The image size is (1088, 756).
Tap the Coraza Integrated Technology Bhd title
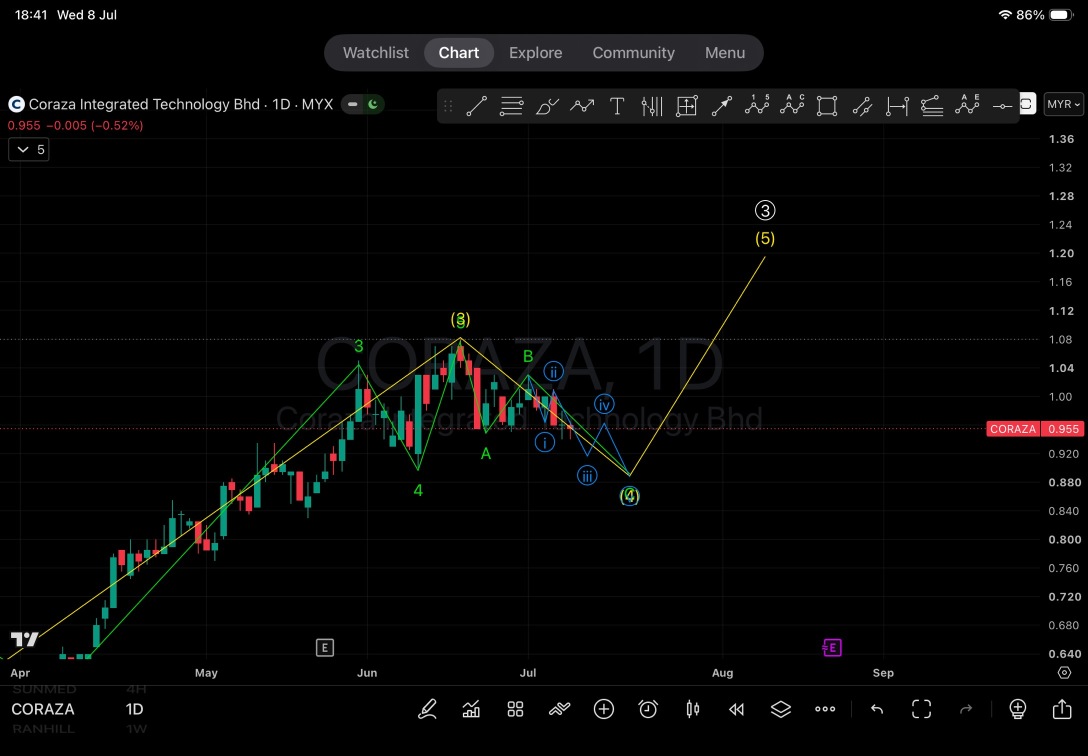(x=144, y=105)
